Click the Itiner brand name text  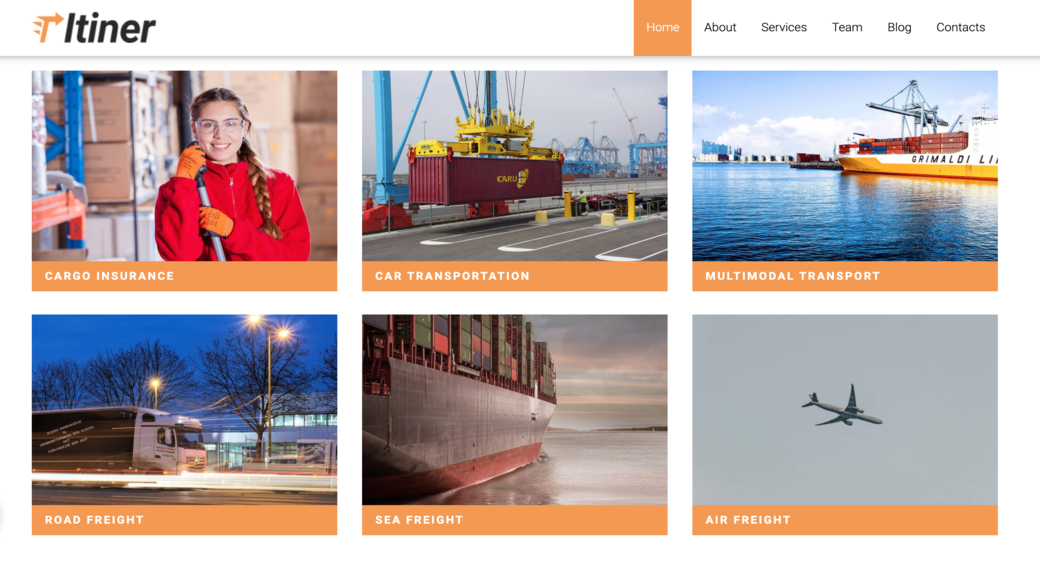(110, 28)
